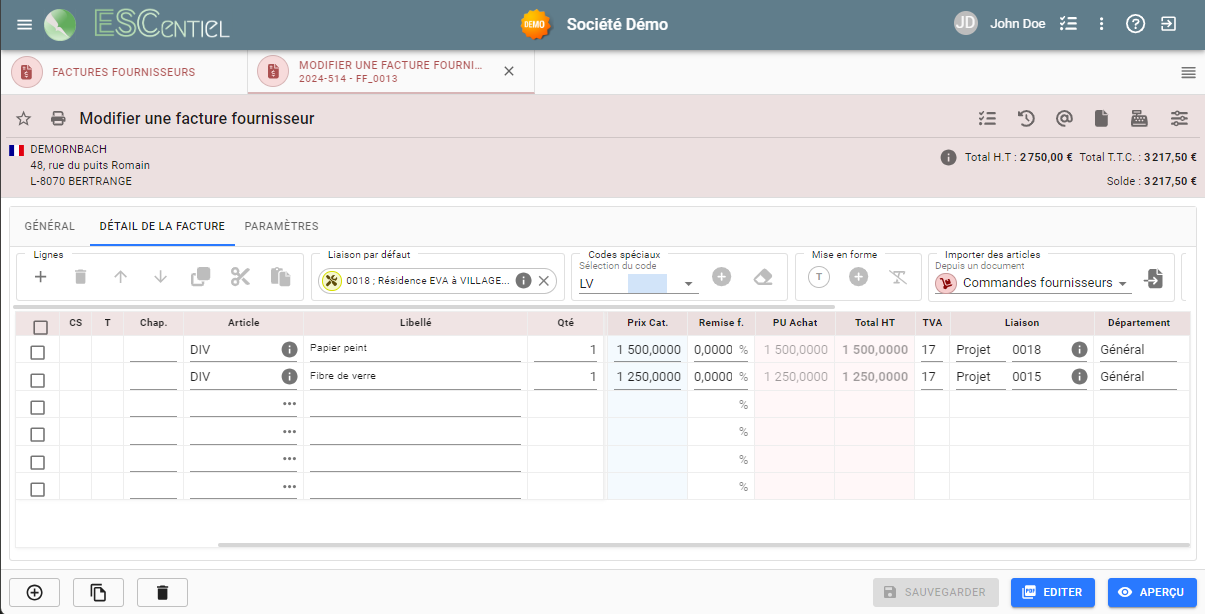Mark page as favorite with star icon
This screenshot has width=1205, height=614.
(x=24, y=119)
